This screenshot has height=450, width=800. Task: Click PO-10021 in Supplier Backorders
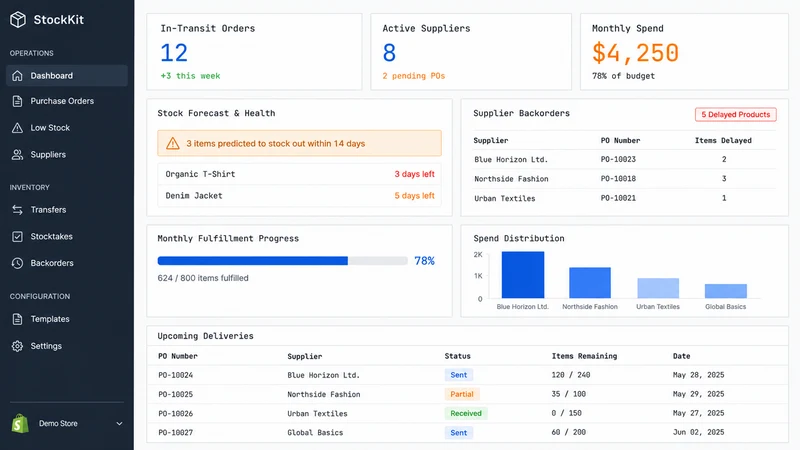click(x=618, y=198)
